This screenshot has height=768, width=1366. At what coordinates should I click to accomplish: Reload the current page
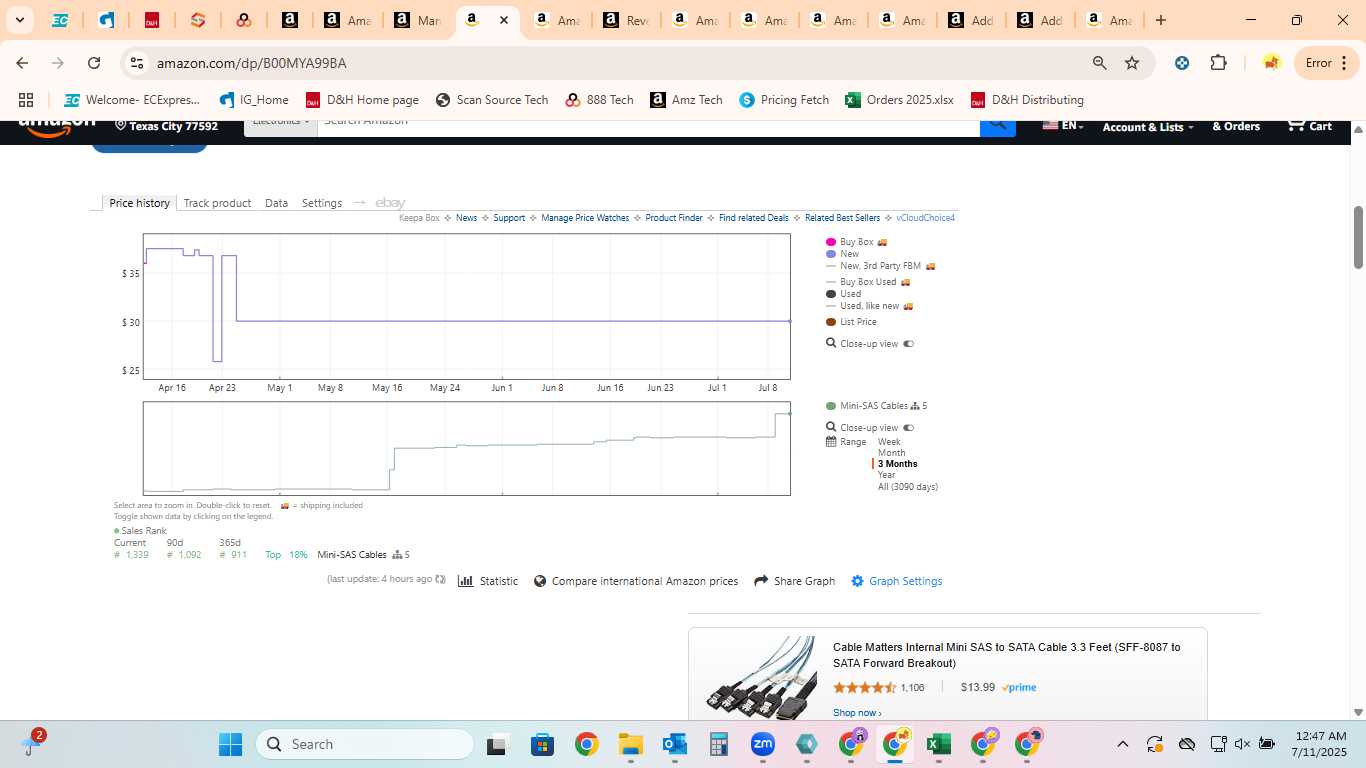(94, 63)
